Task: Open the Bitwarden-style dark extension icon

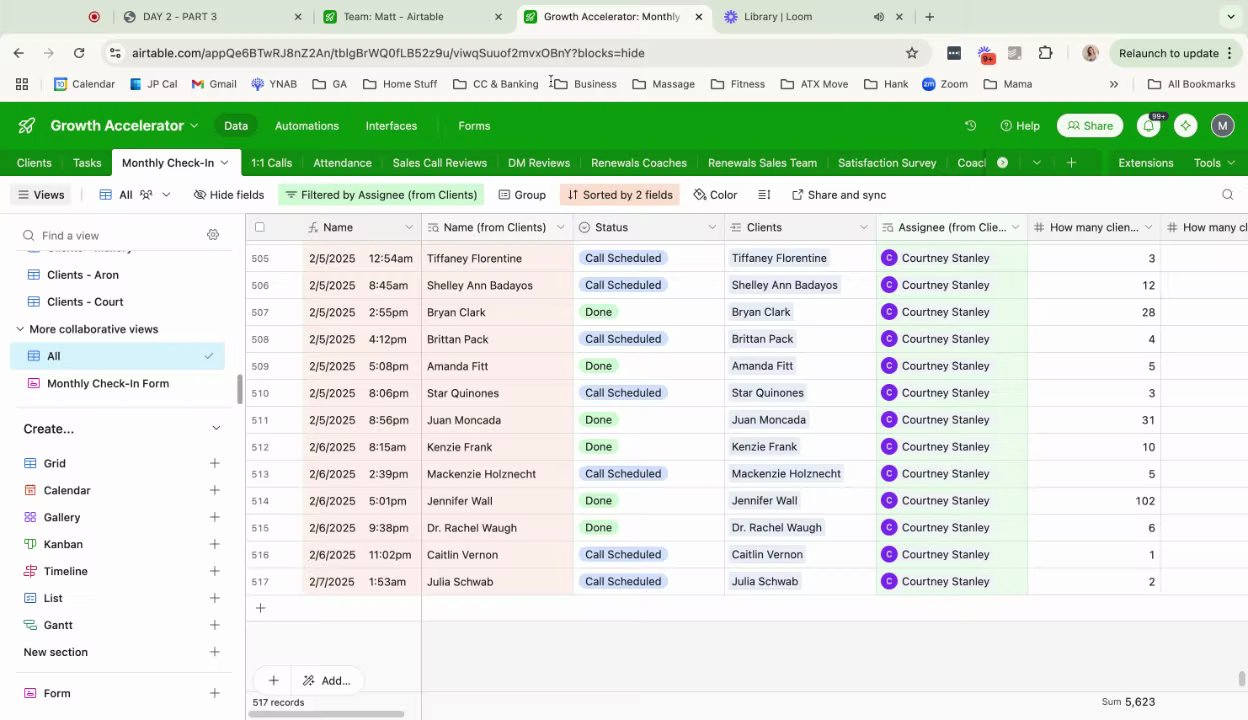Action: pos(954,53)
